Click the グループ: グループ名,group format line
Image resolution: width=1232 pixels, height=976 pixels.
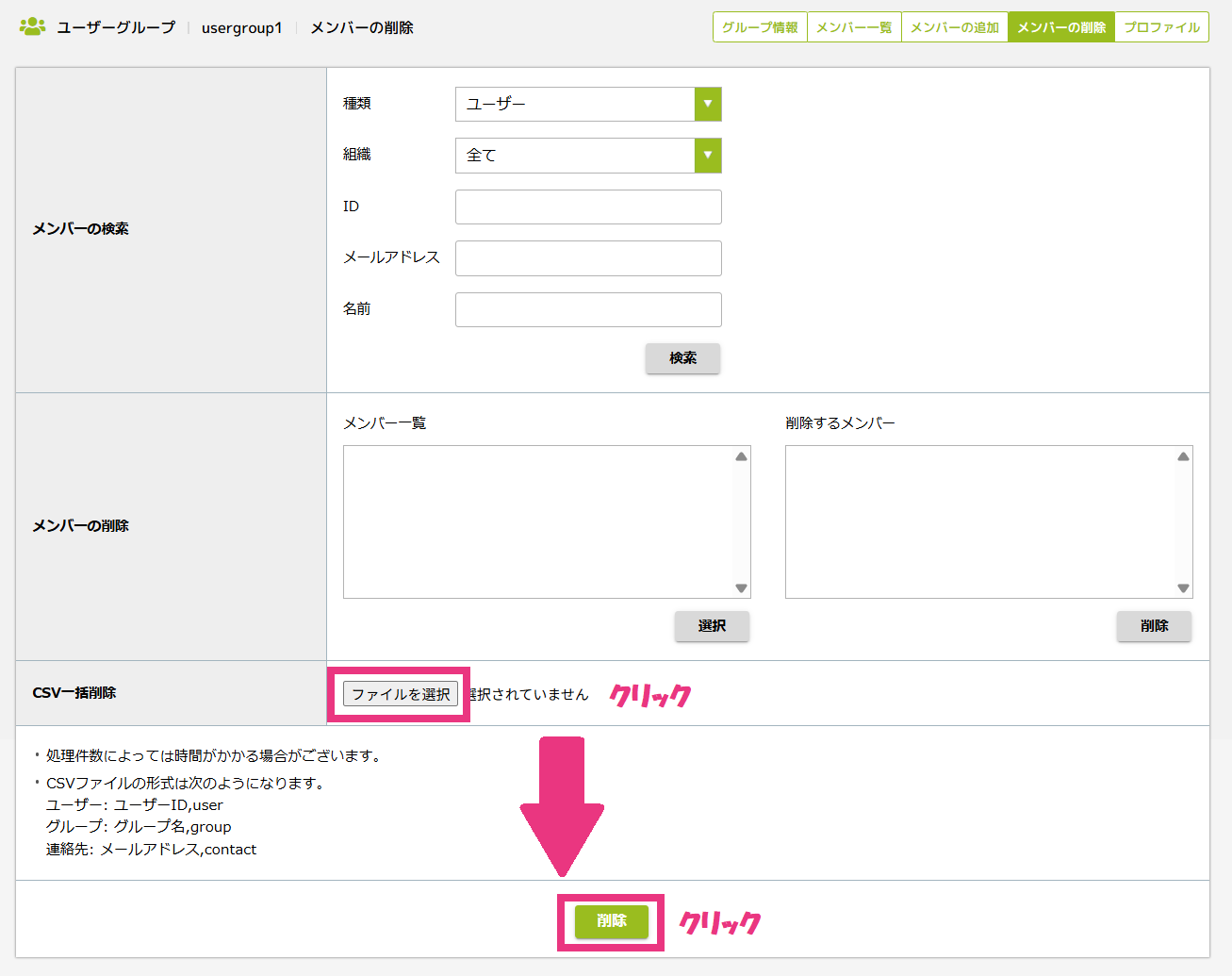click(x=139, y=827)
